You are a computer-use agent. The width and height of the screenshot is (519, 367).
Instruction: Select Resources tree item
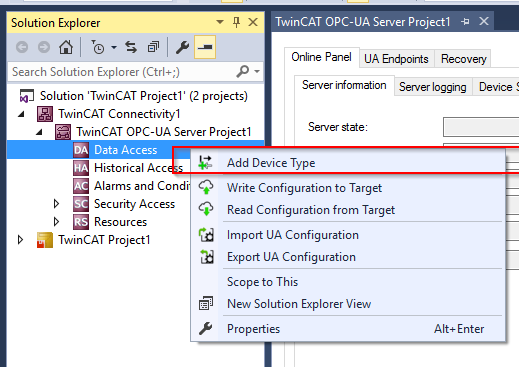(x=120, y=222)
